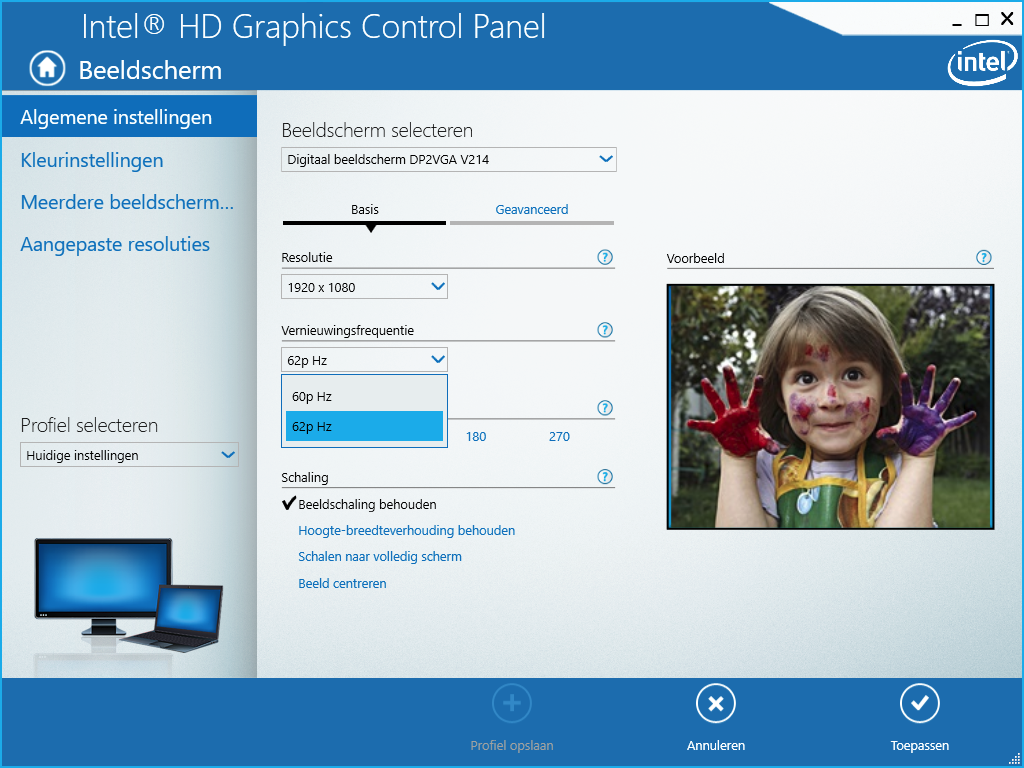1024x768 pixels.
Task: Select 62p Hz refresh rate
Action: click(x=364, y=426)
